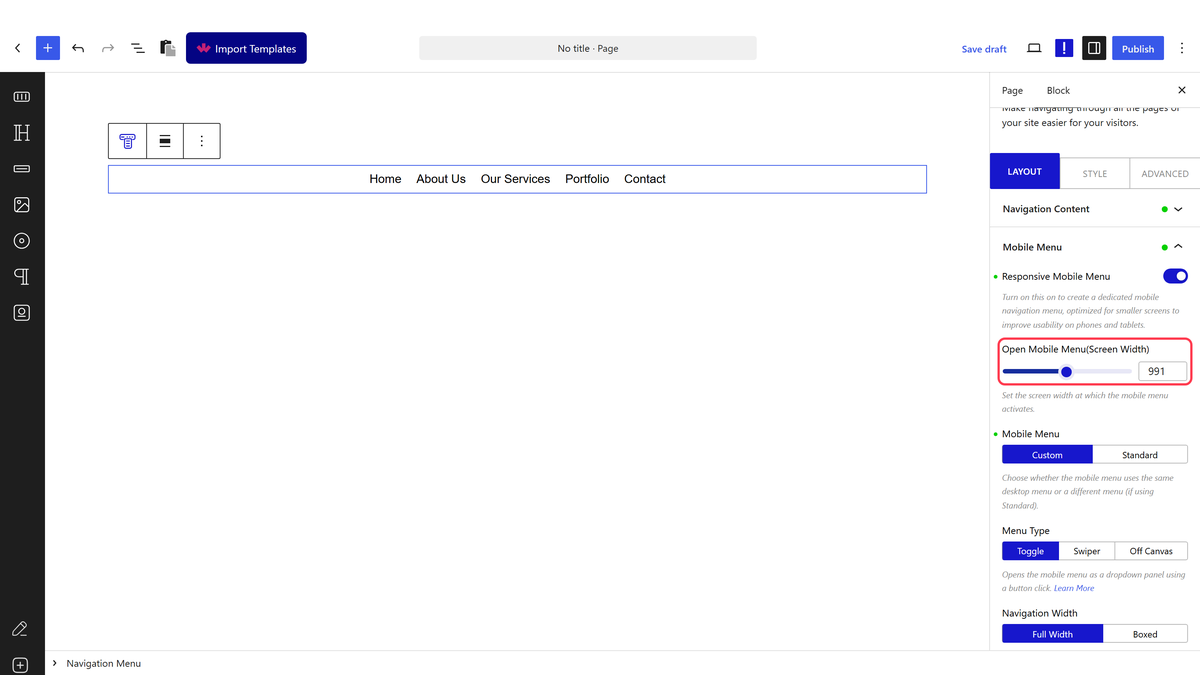Select Standard for Mobile Menu
The height and width of the screenshot is (675, 1200).
pyautogui.click(x=1140, y=455)
